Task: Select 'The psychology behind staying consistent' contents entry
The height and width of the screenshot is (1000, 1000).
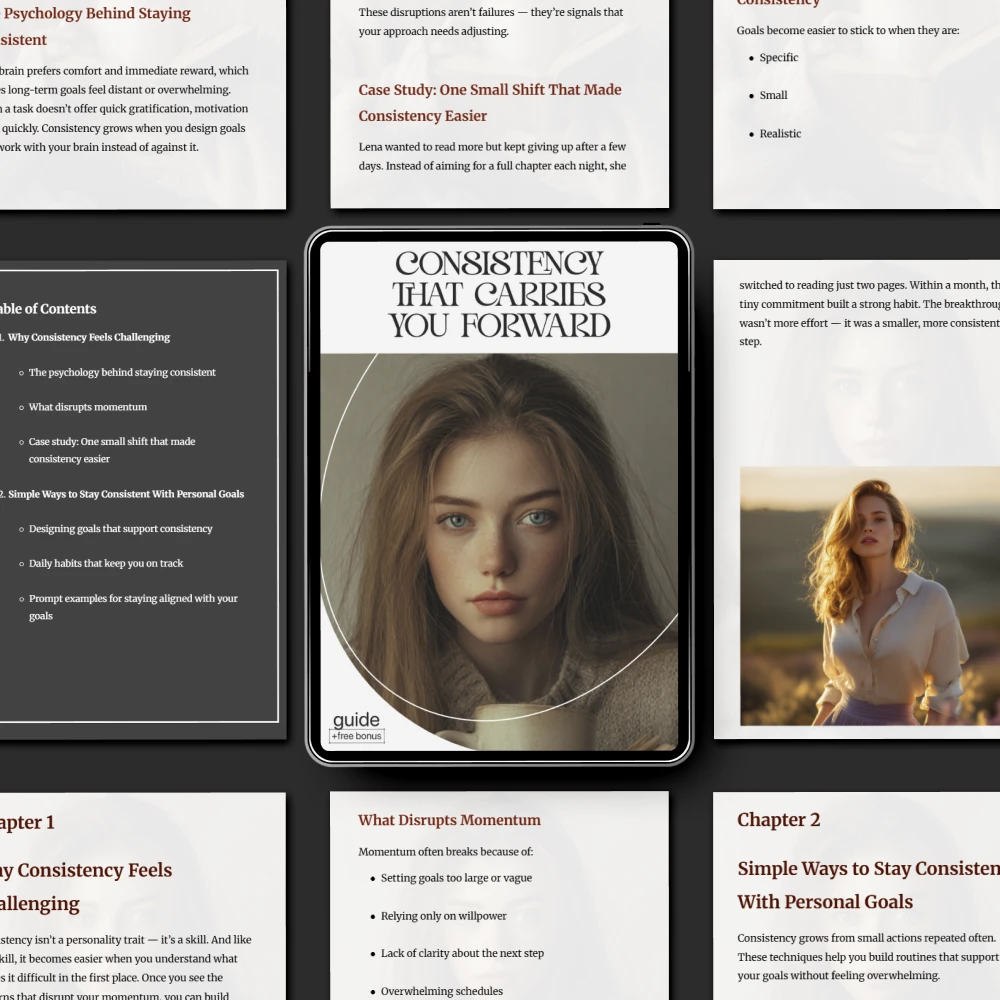Action: tap(122, 373)
